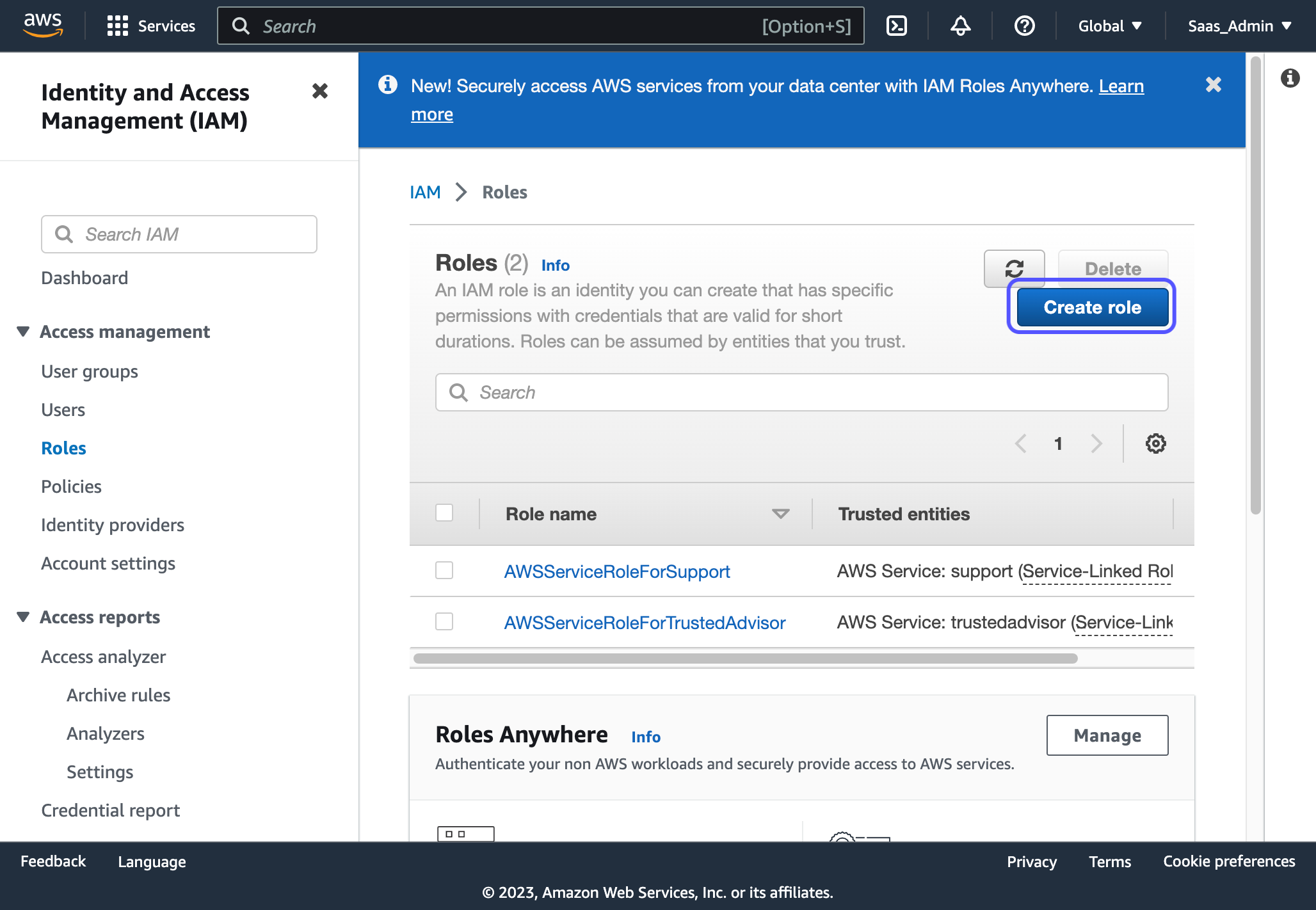Viewport: 1316px width, 910px height.
Task: Click the AWS logo home icon
Action: 43,26
